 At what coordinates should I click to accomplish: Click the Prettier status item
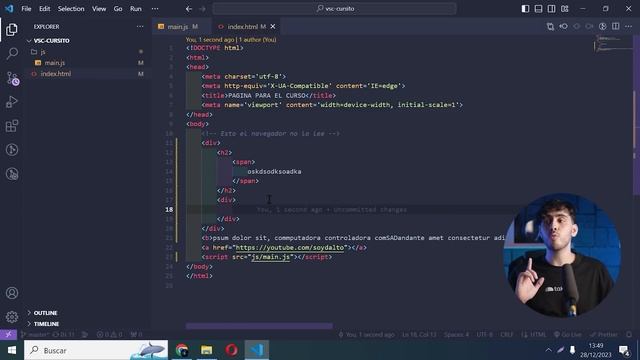coord(604,335)
